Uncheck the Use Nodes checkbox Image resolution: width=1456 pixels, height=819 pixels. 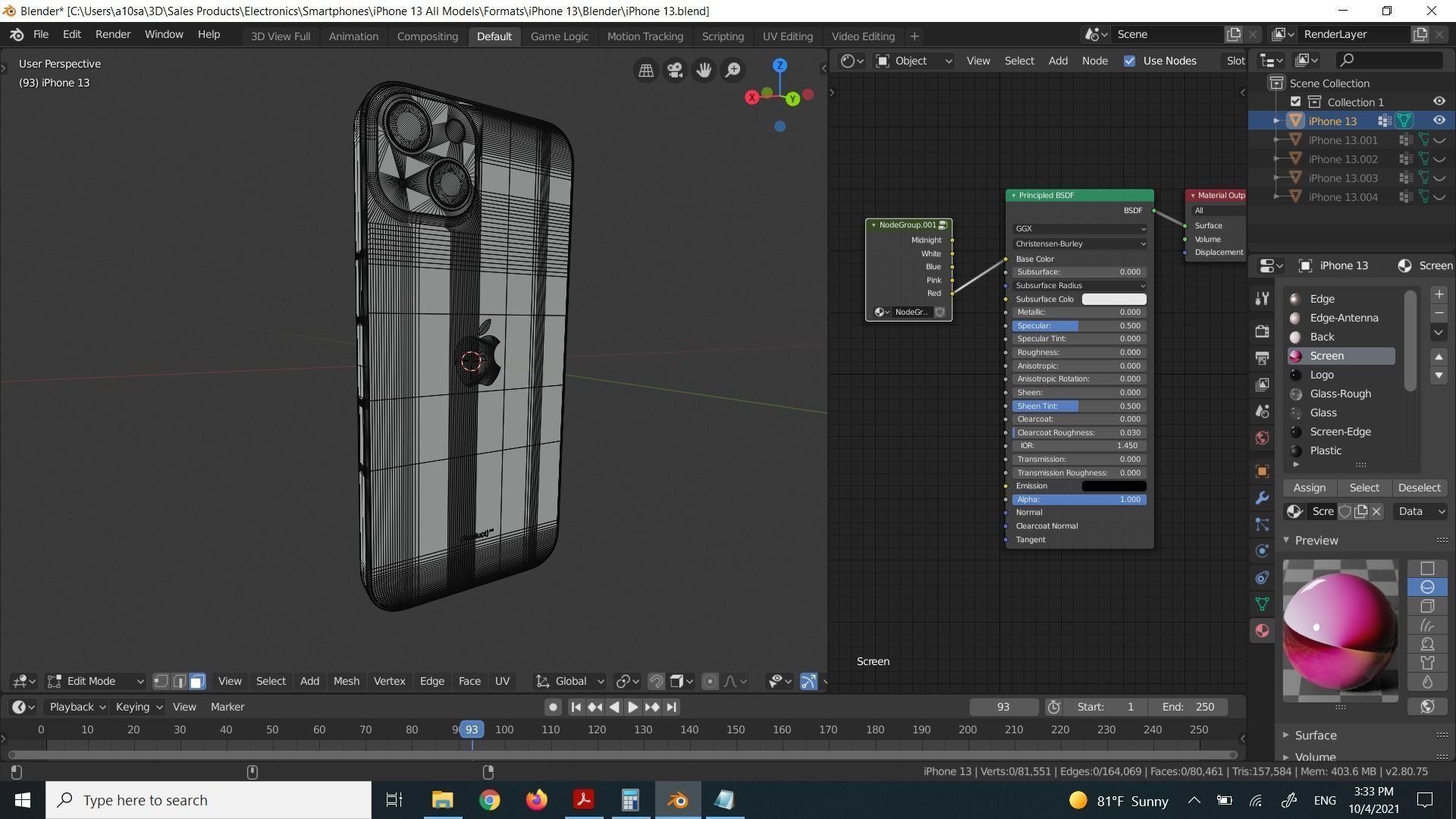(1130, 61)
